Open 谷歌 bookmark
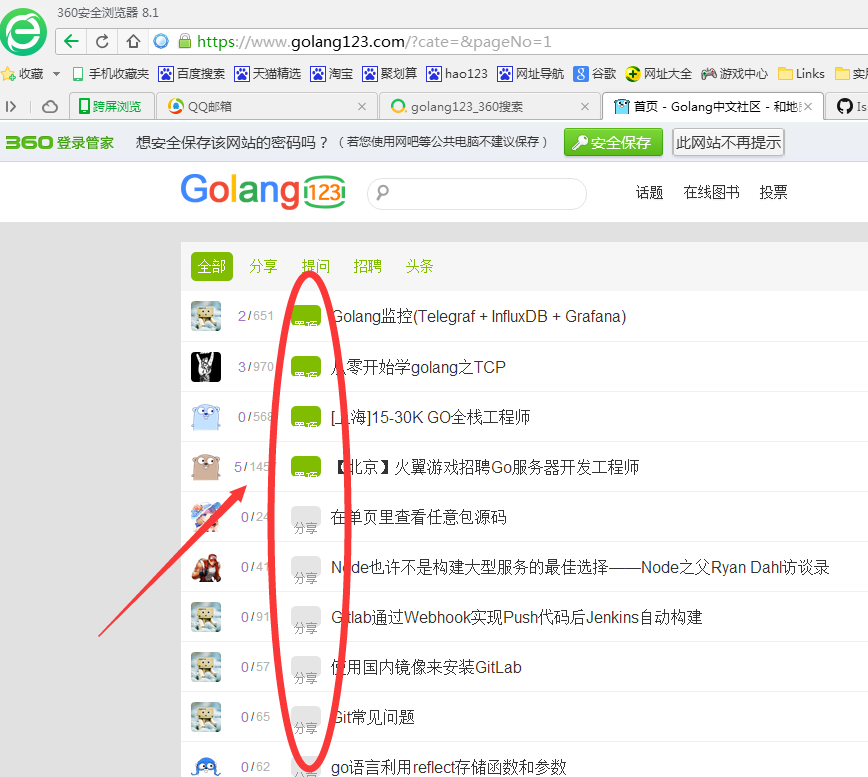 (595, 74)
